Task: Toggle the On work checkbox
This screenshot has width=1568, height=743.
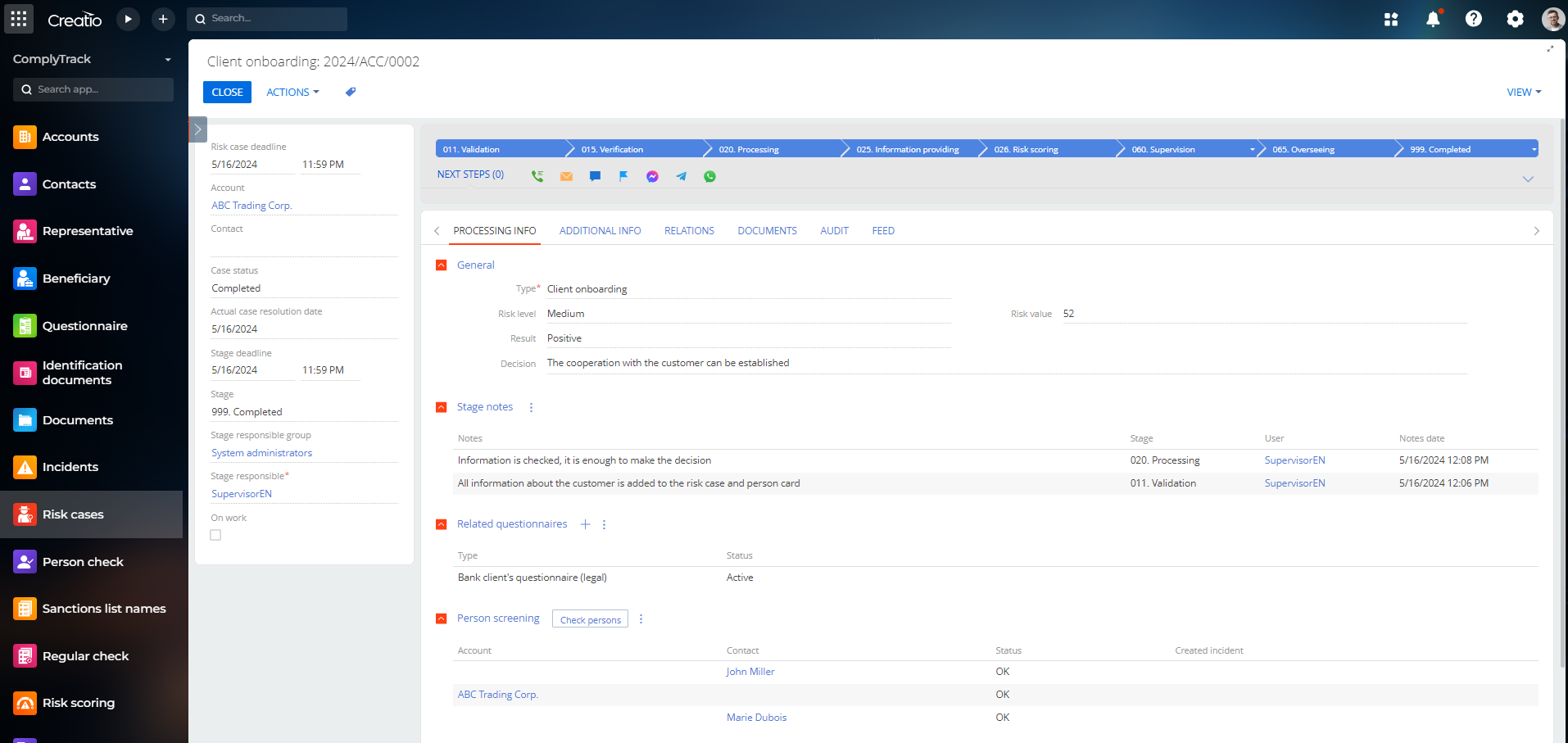Action: 215,535
